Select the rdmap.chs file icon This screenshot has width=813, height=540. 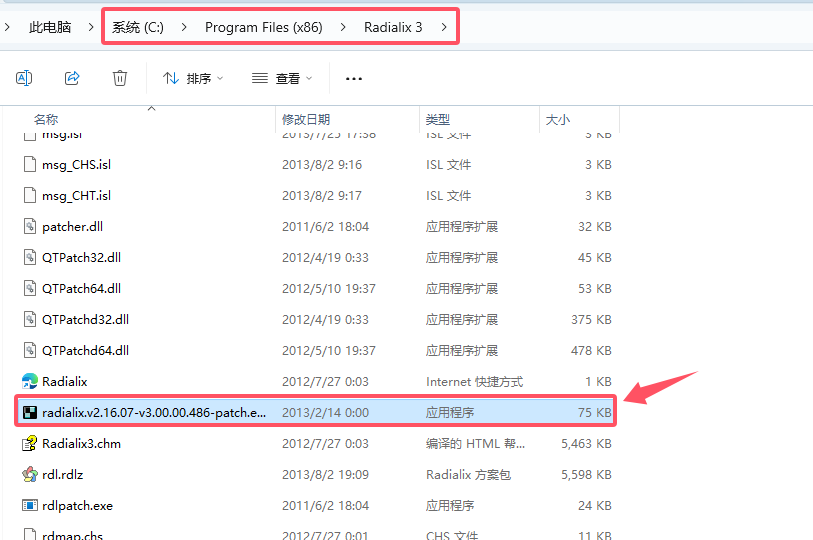(x=30, y=534)
